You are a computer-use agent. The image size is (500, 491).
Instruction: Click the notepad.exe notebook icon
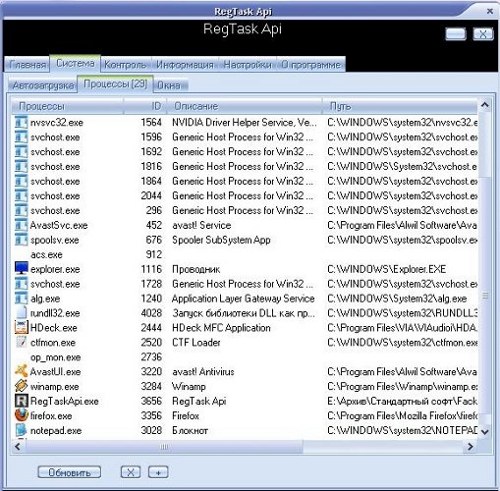[21, 430]
